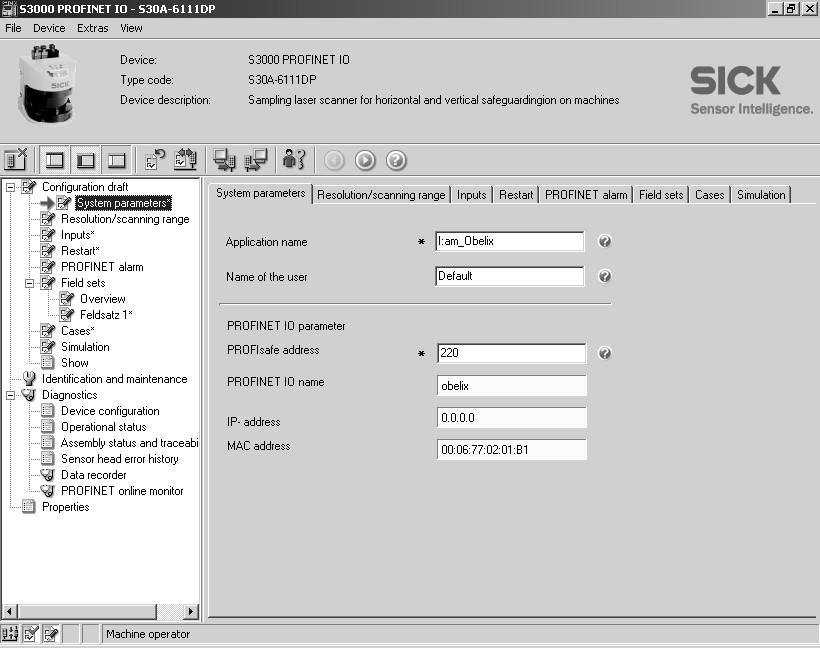Select Assembly status and traceability item
This screenshot has height=648, width=820.
pyautogui.click(x=129, y=443)
